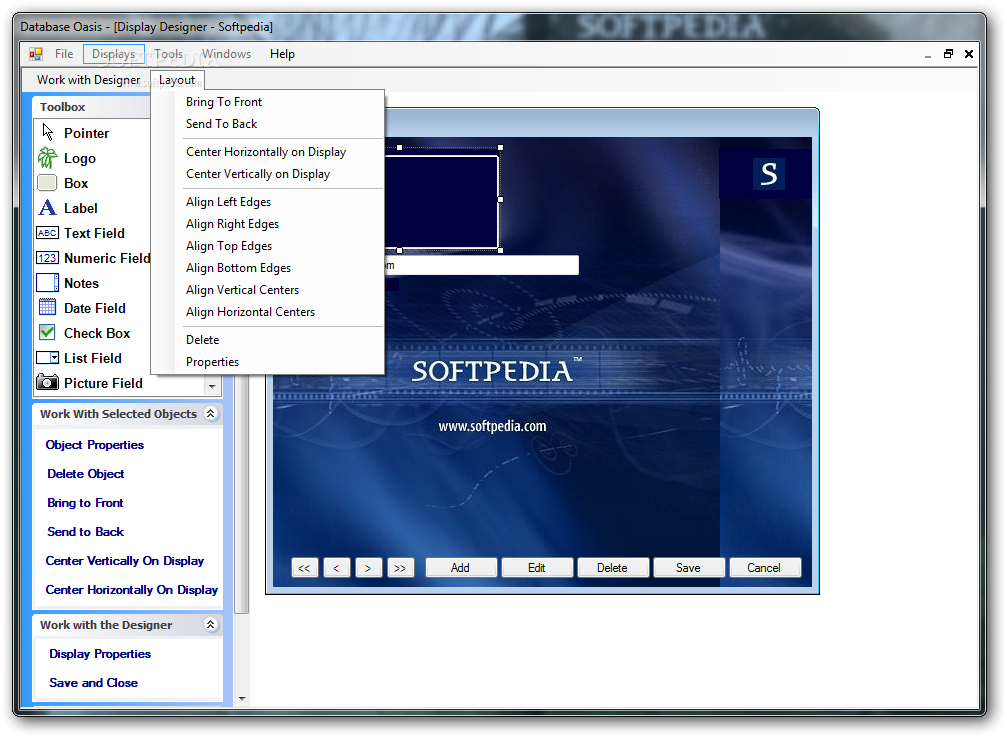Click the Cancel button on display
1007x737 pixels.
click(x=764, y=568)
